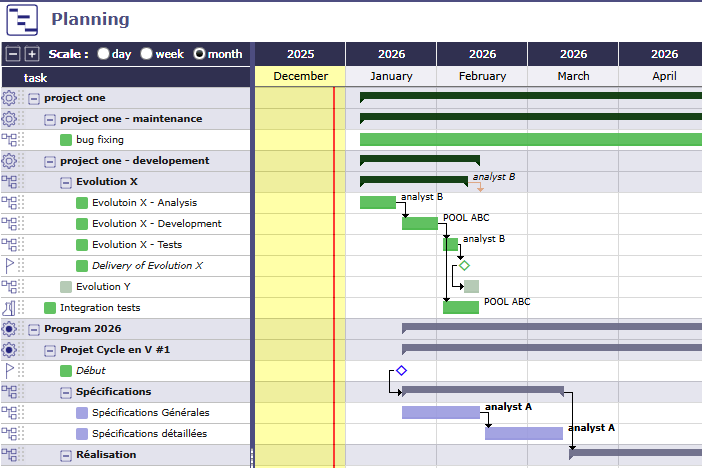This screenshot has width=702, height=468.
Task: Collapse the project one - maintenance group
Action: [x=50, y=119]
